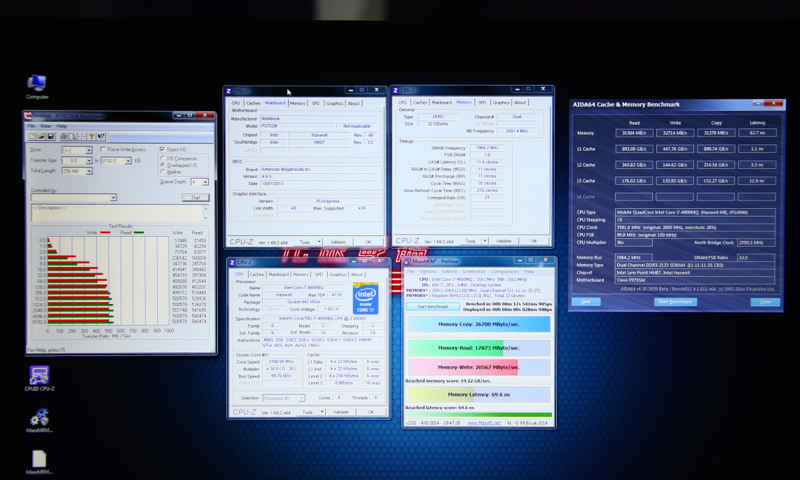Toggle the Direct I/O checkbox

(162, 149)
